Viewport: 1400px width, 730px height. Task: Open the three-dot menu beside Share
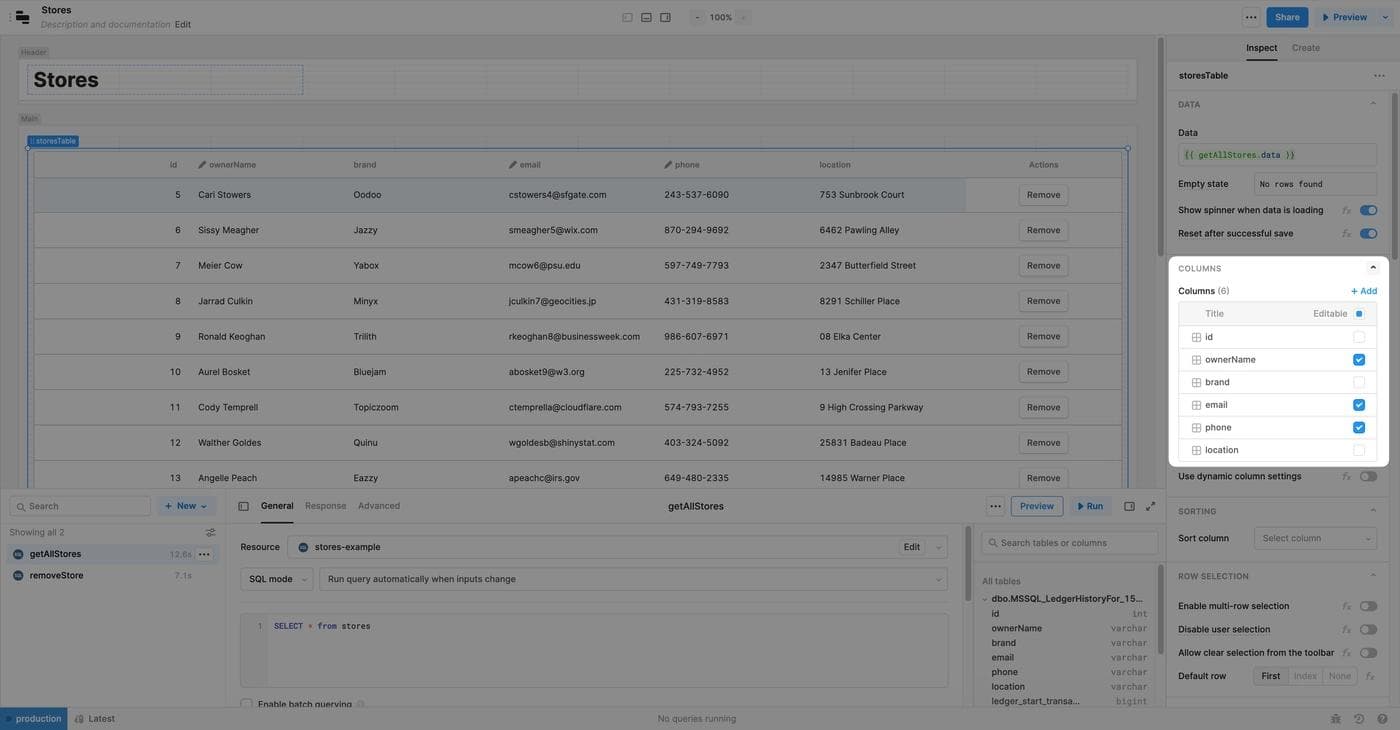(1250, 17)
